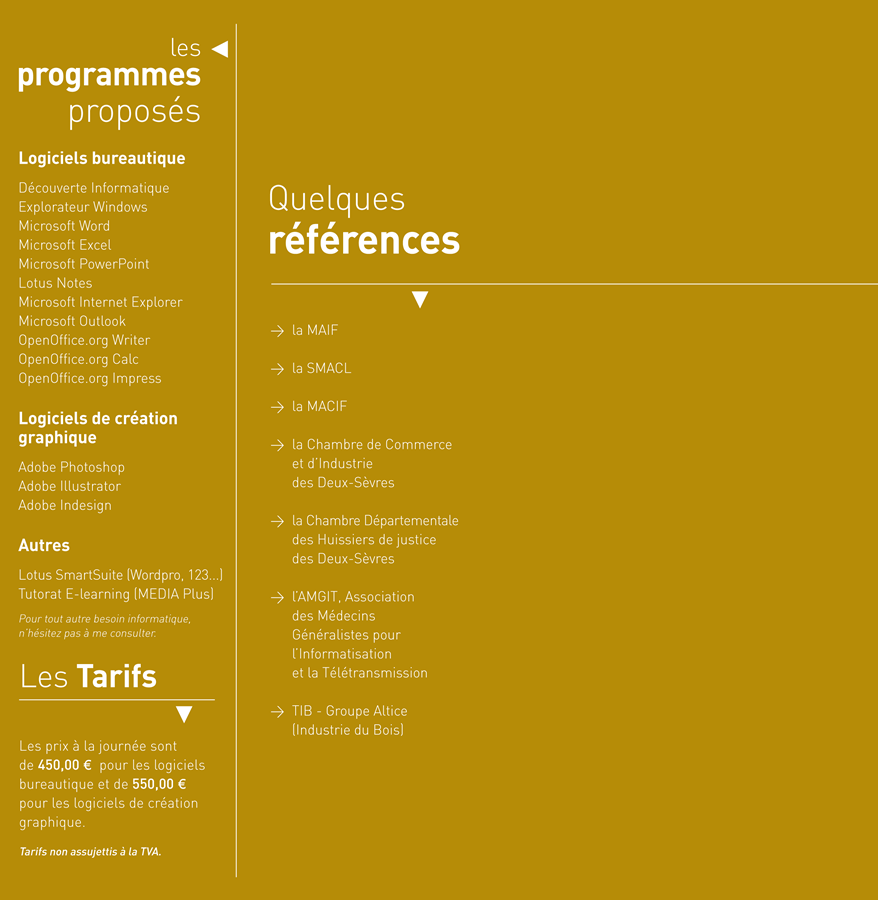878x900 pixels.
Task: Click arrow beside TIB - Groupe Altice
Action: tap(277, 712)
